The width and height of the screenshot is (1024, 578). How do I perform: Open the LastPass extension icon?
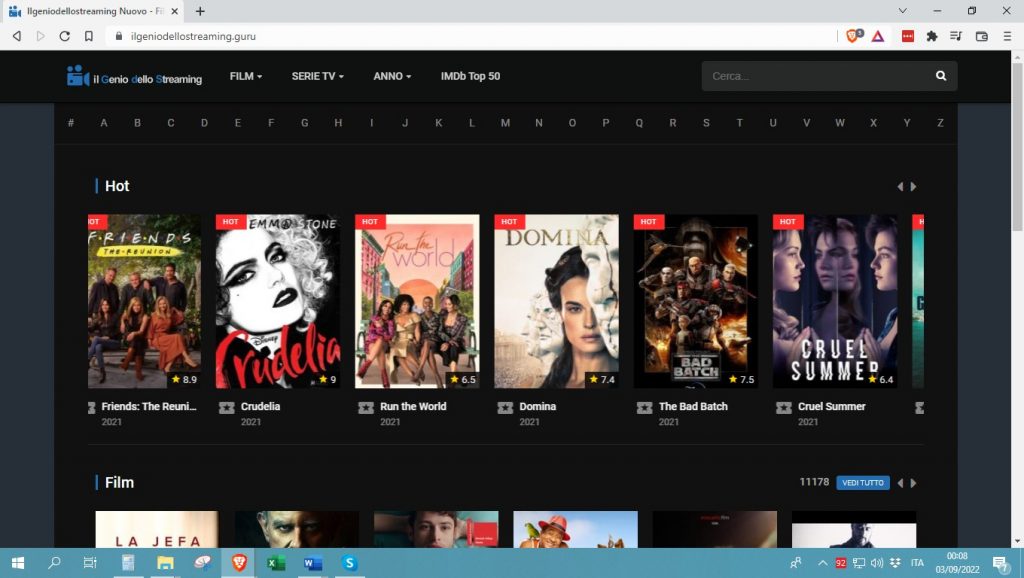pyautogui.click(x=908, y=36)
